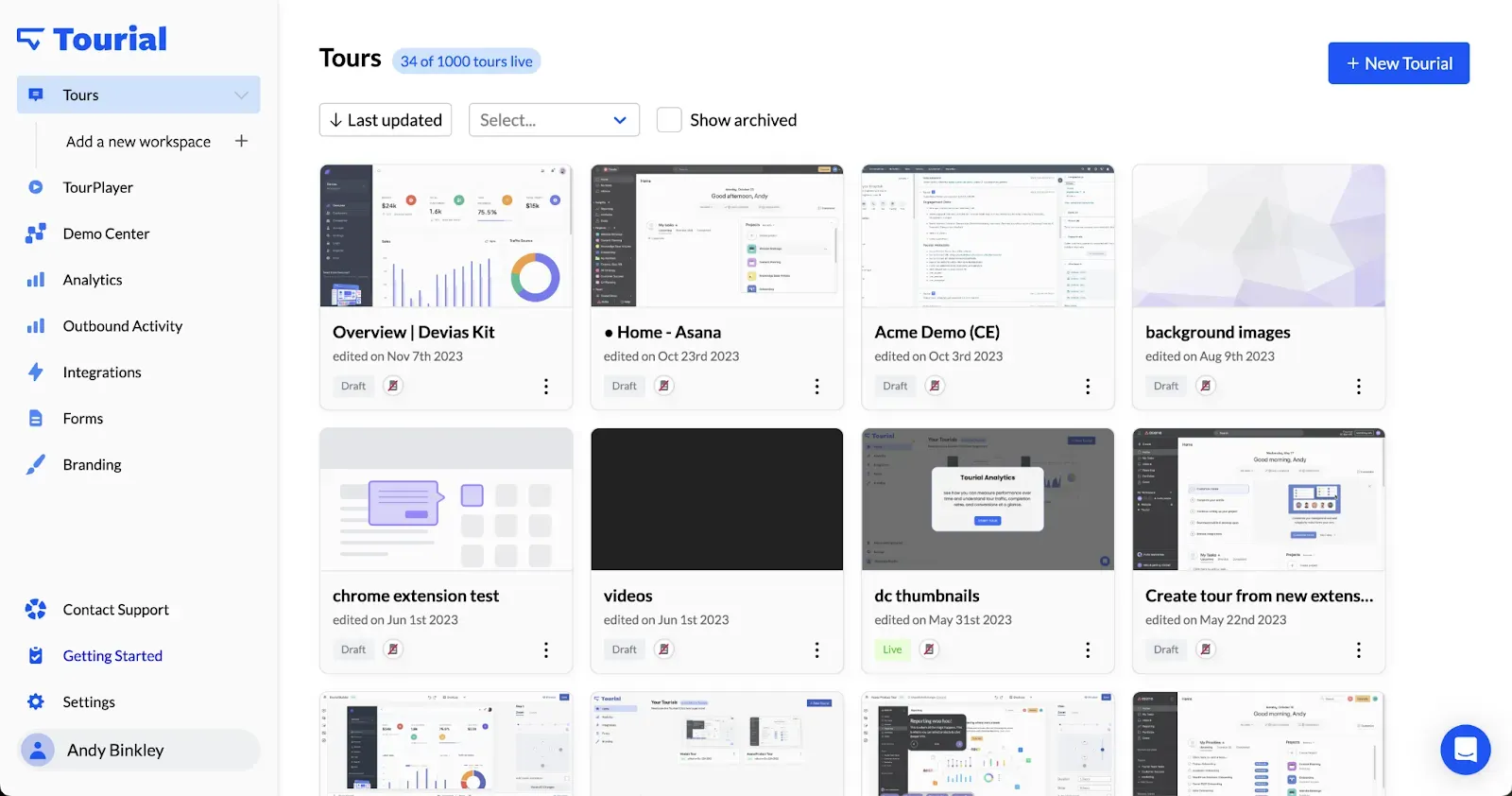The image size is (1512, 796).
Task: Open the Select... filter dropdown
Action: [554, 120]
